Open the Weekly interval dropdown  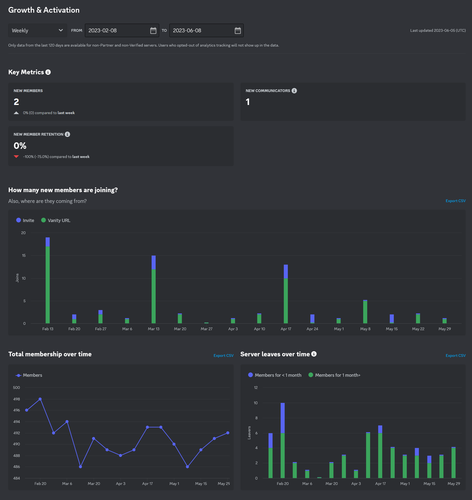coord(37,30)
